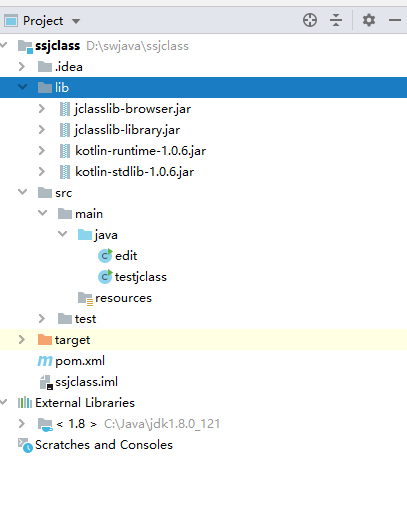Expand jclasslib-library.jar arrow
407x516 pixels.
tap(42, 129)
